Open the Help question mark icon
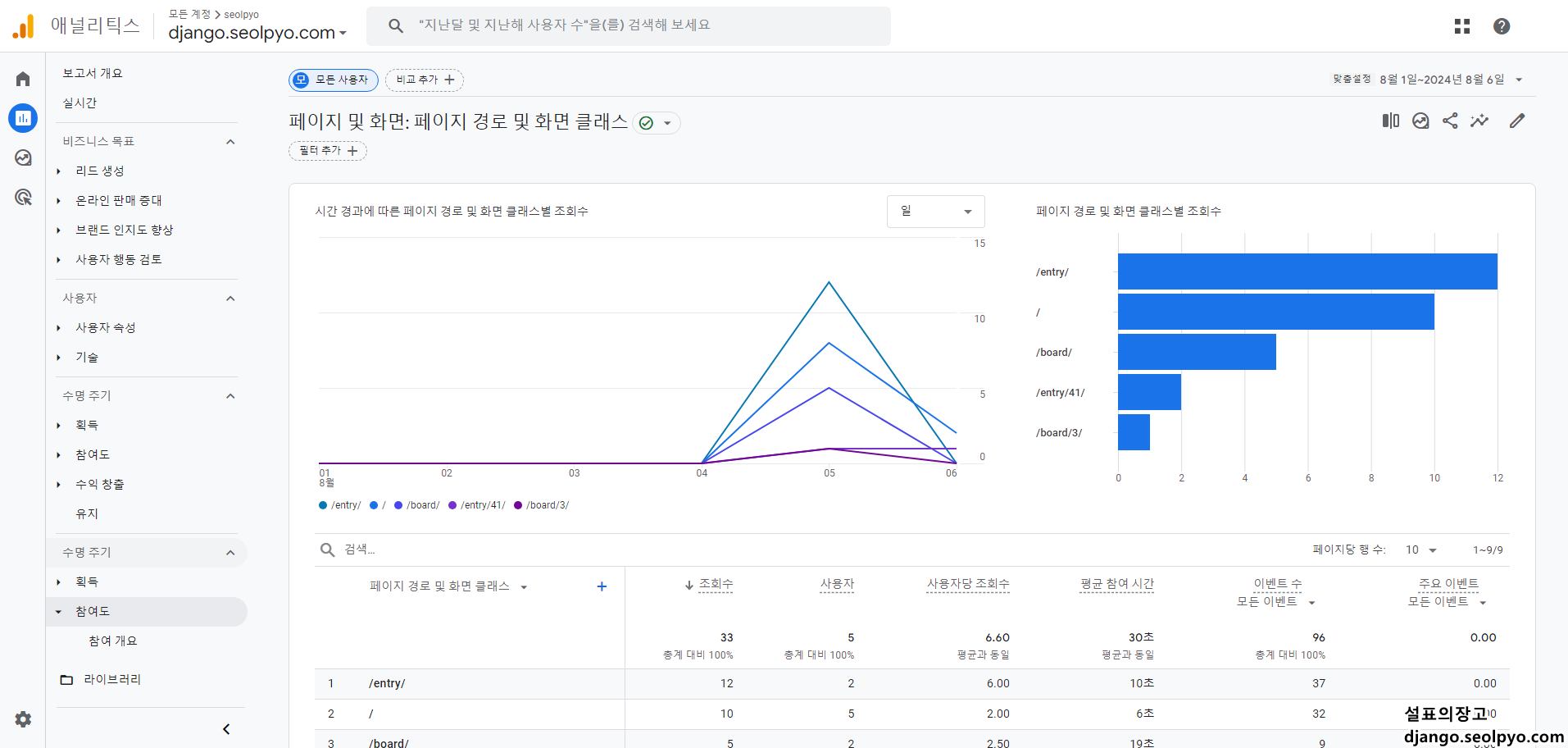 coord(1502,26)
